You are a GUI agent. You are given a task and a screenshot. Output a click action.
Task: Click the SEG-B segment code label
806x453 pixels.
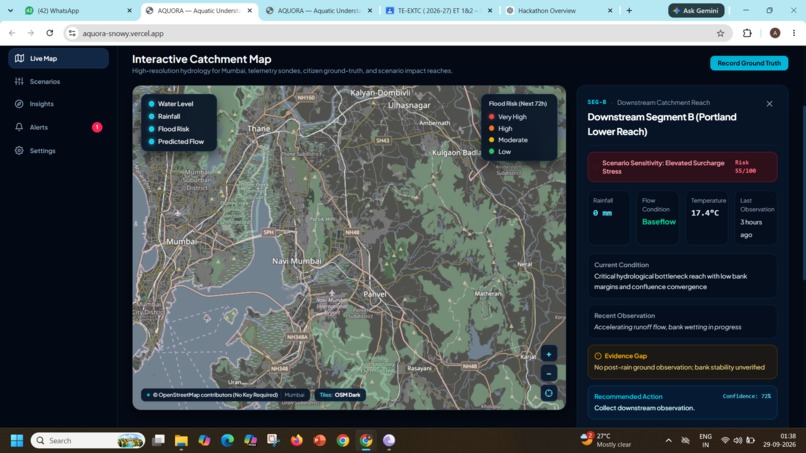click(x=597, y=102)
